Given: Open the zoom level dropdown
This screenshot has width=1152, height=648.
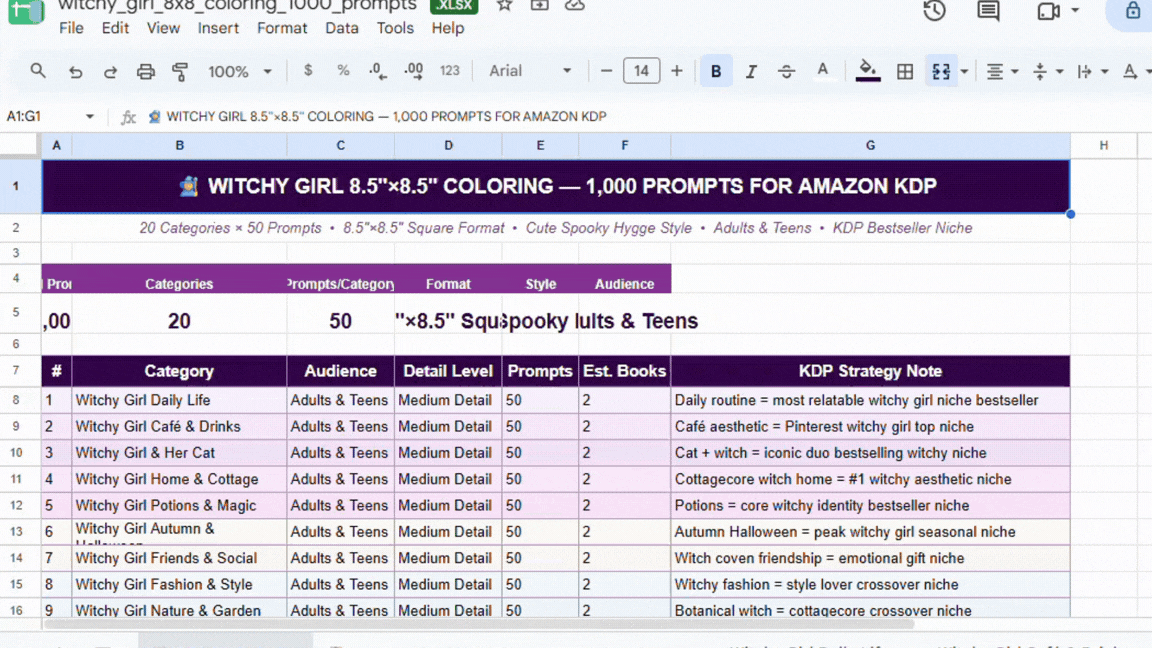Looking at the screenshot, I should point(240,71).
